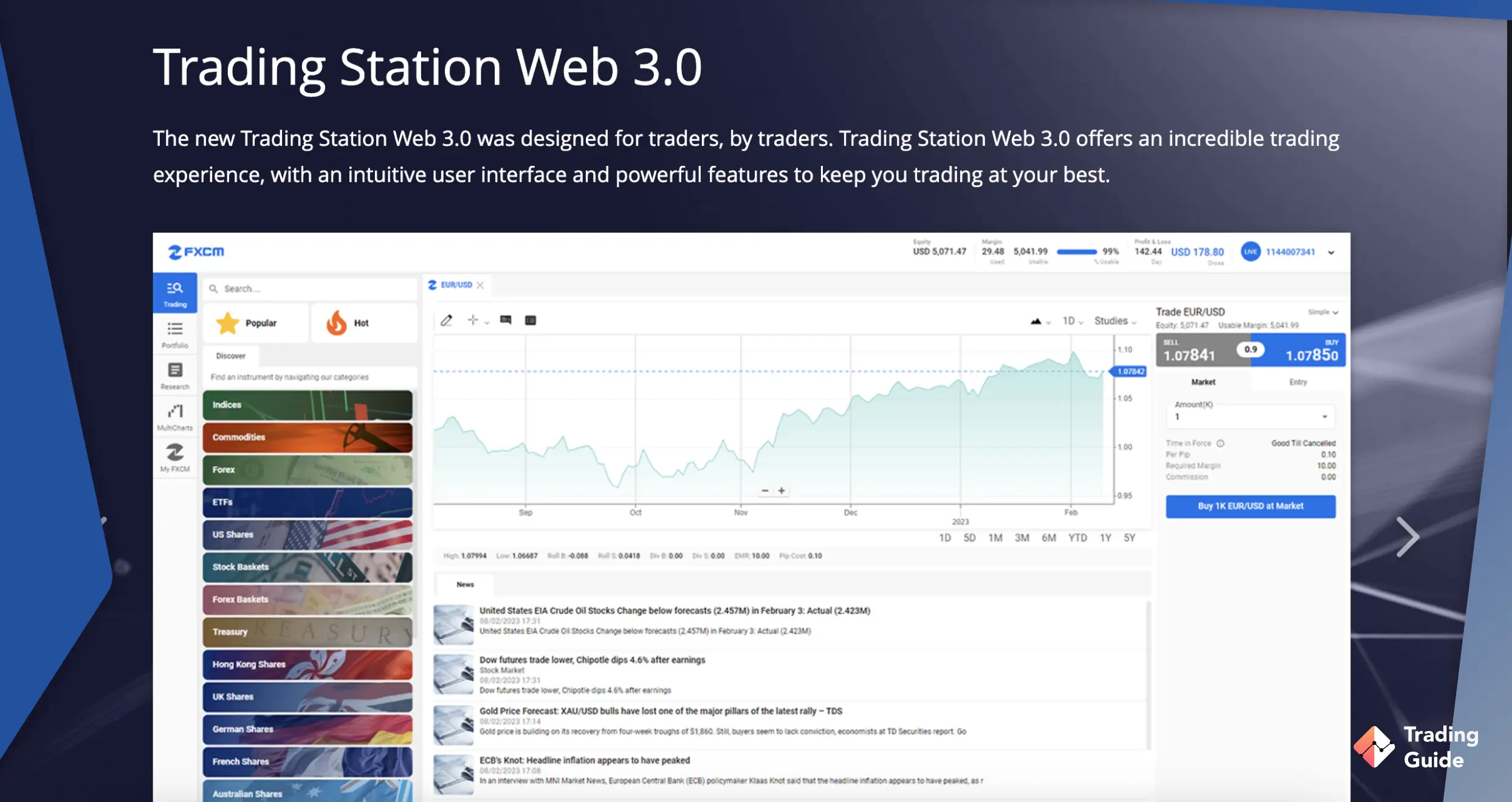Open the My FXCM sidebar section
This screenshot has height=802, width=1512.
[175, 459]
